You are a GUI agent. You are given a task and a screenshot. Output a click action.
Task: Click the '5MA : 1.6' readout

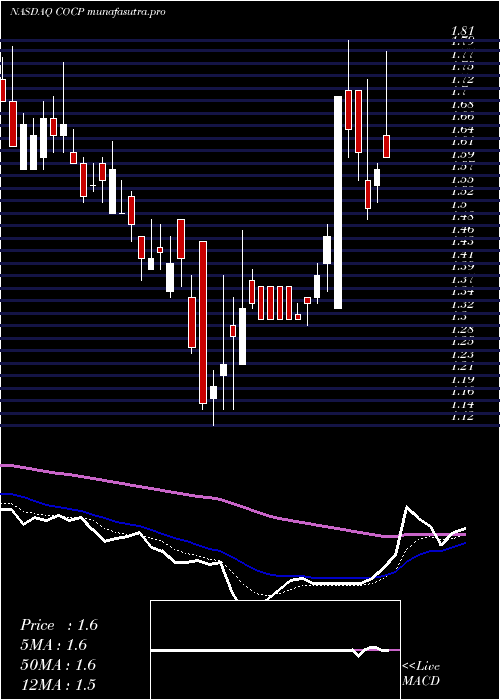pyautogui.click(x=54, y=645)
